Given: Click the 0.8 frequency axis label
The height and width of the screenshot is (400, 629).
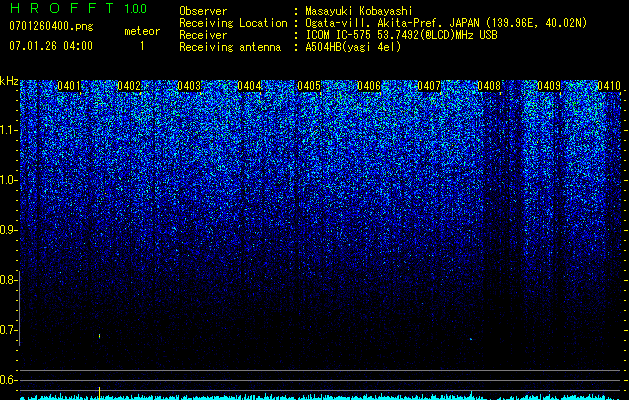Looking at the screenshot, I should (8, 280).
